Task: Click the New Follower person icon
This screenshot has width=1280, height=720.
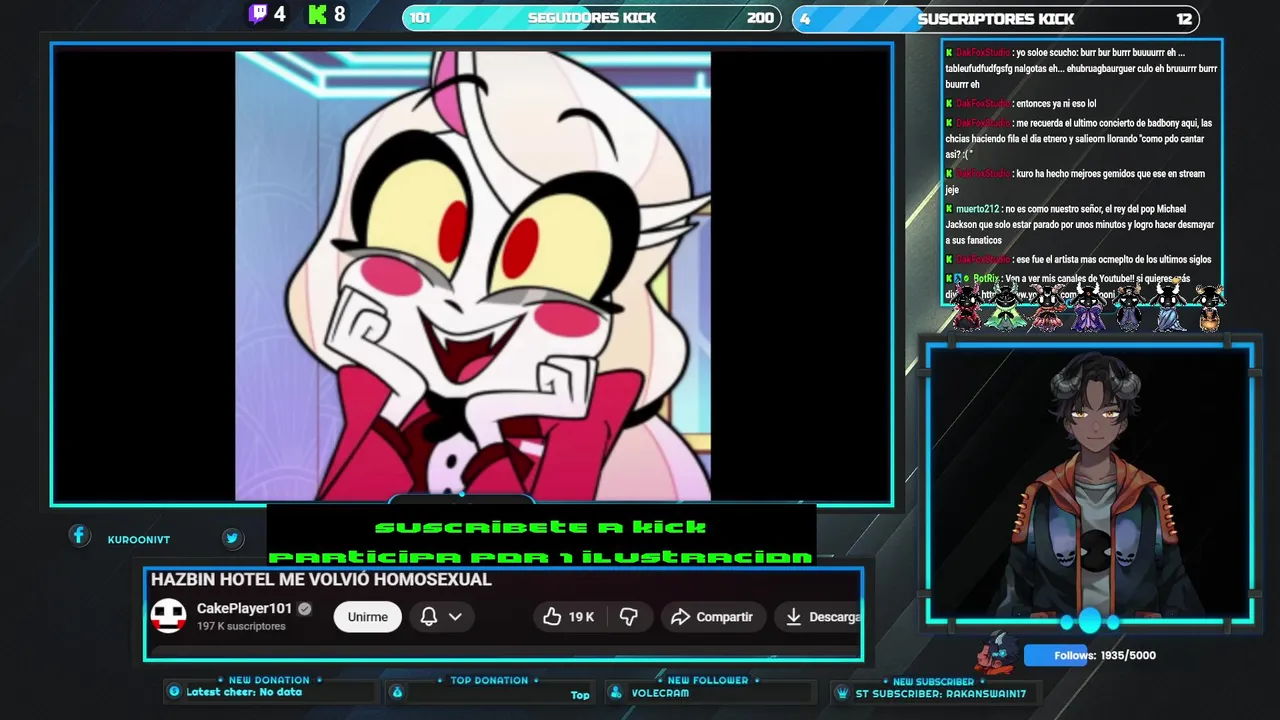Action: tap(616, 692)
